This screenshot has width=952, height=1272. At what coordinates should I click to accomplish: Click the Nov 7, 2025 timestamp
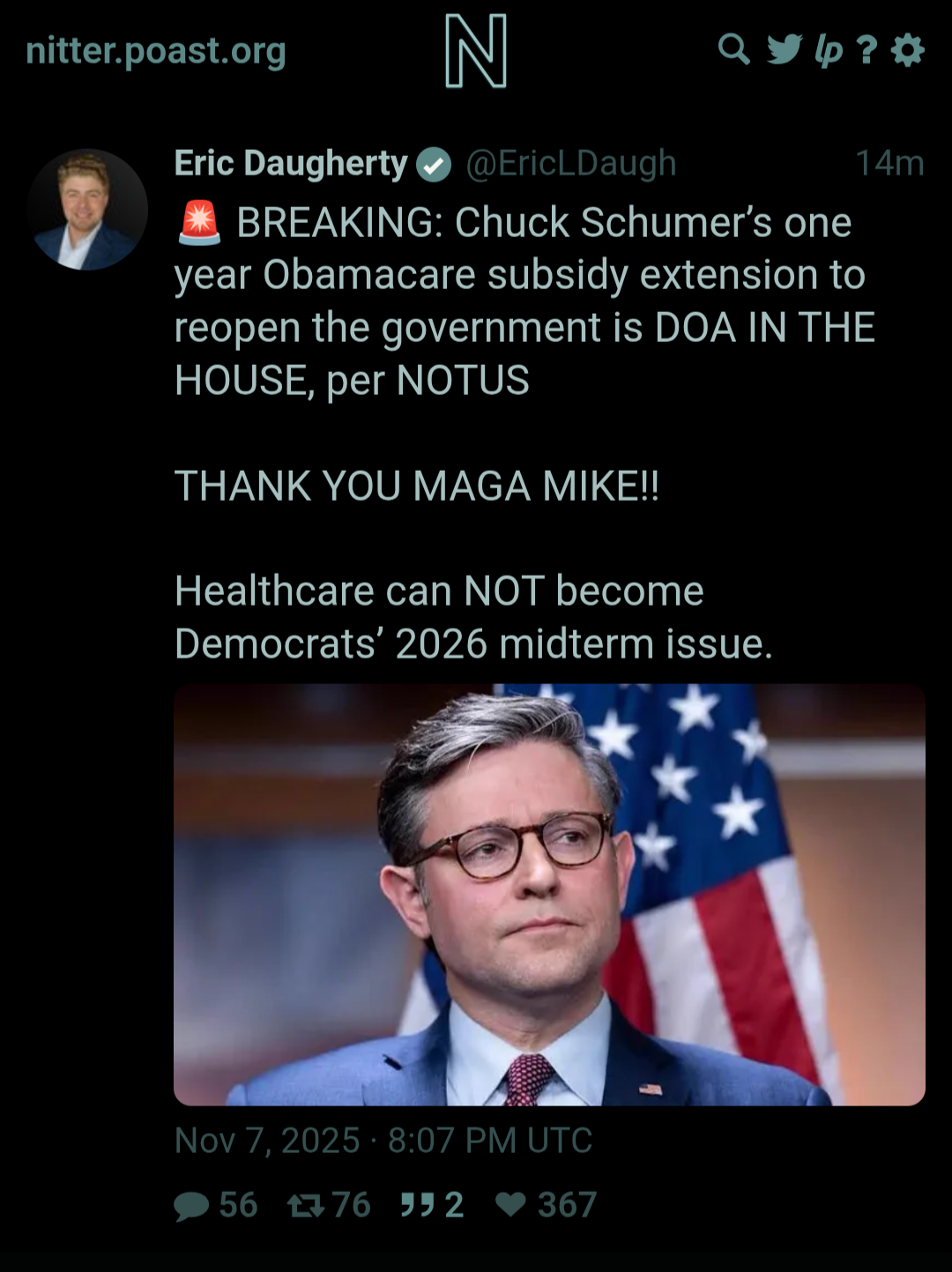pos(383,1141)
